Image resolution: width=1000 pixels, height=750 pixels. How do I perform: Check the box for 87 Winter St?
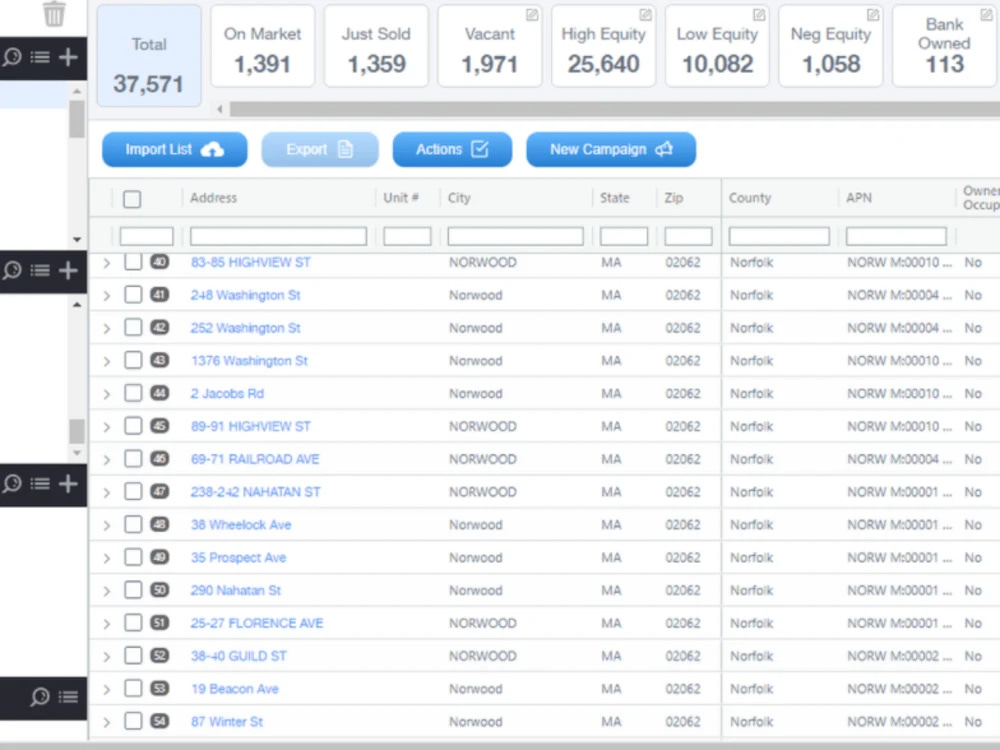pyautogui.click(x=133, y=721)
